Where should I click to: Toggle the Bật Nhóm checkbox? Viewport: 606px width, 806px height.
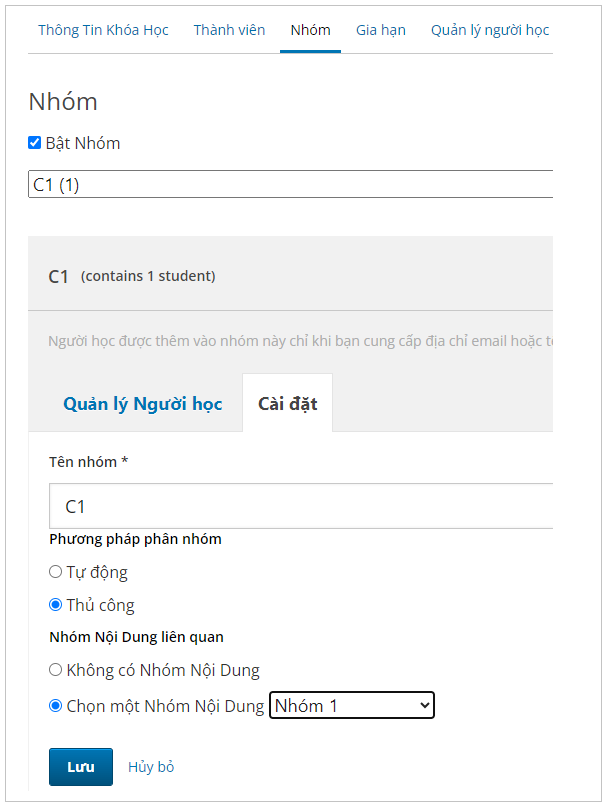click(34, 142)
